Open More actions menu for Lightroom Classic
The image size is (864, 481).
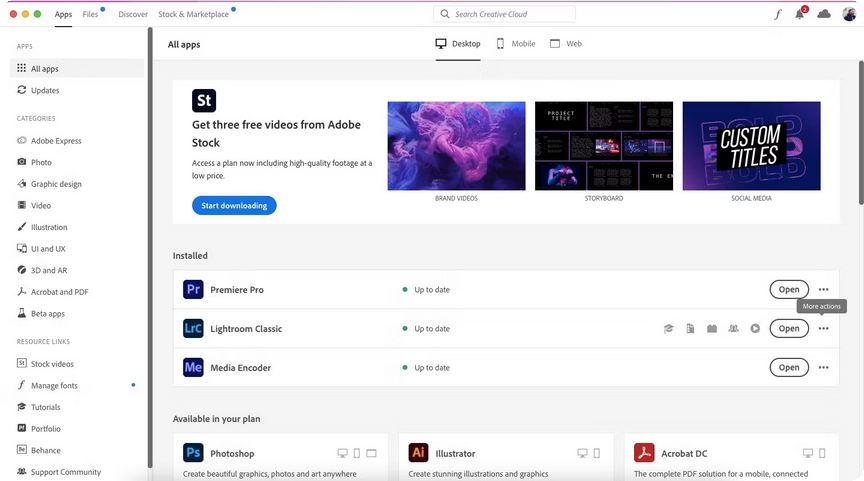click(823, 329)
